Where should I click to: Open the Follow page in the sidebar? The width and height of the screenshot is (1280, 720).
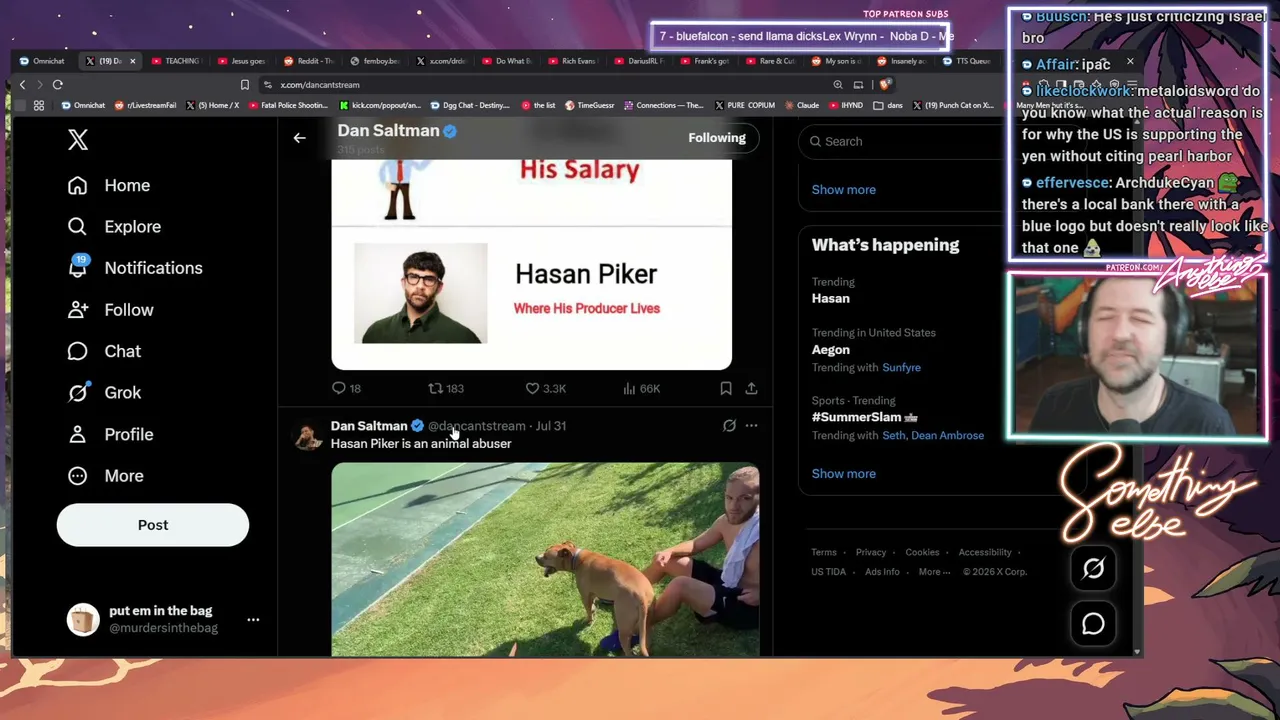click(110, 310)
